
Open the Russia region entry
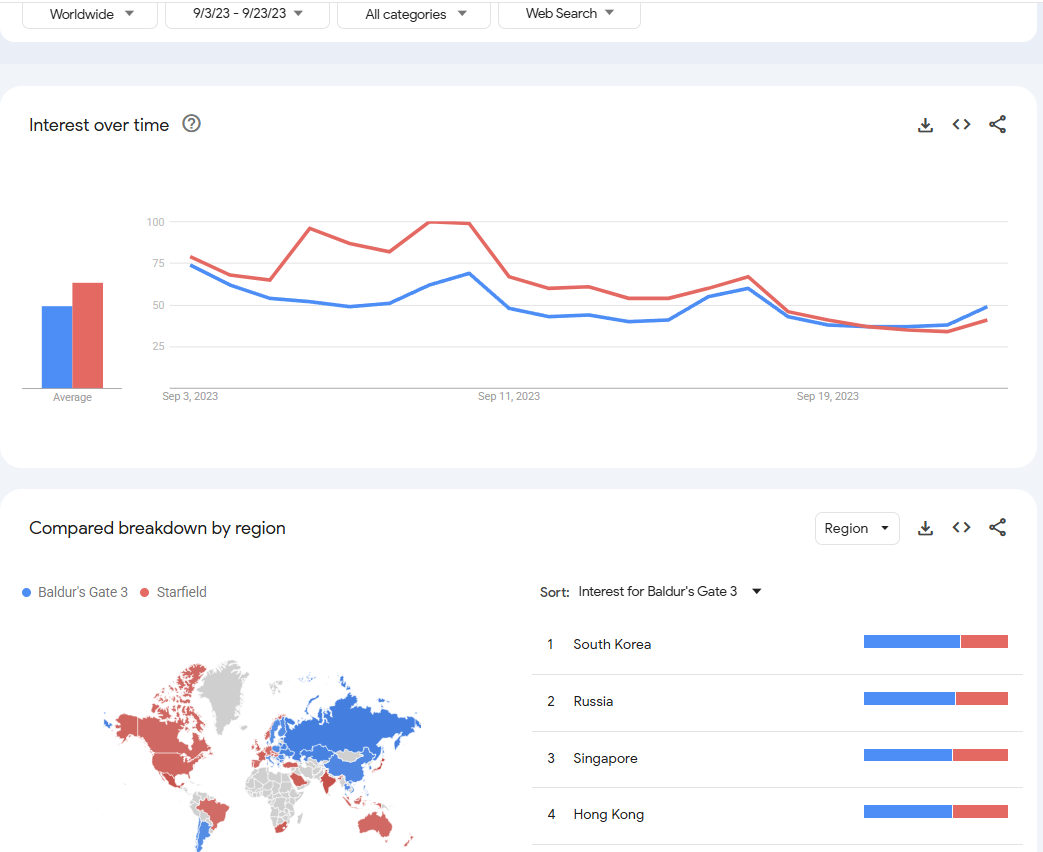coord(593,701)
